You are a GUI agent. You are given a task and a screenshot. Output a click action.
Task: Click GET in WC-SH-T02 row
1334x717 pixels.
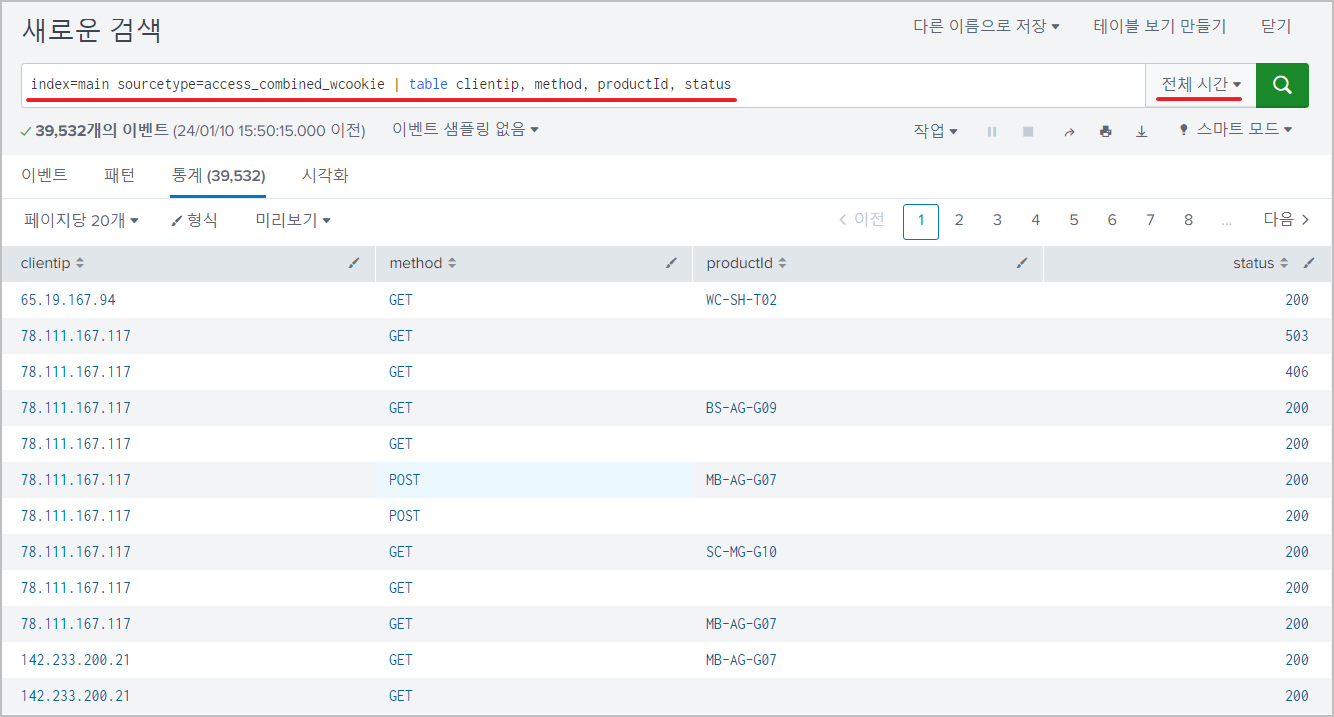coord(401,300)
